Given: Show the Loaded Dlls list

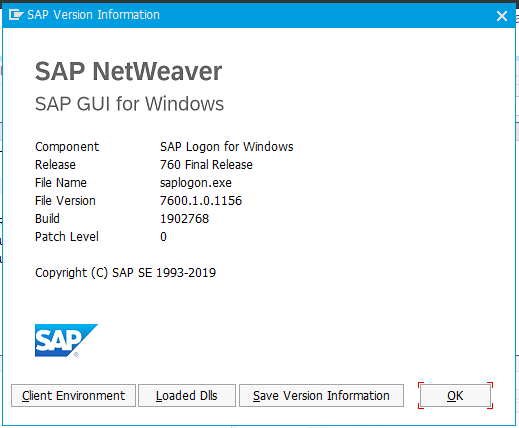Looking at the screenshot, I should pyautogui.click(x=187, y=396).
